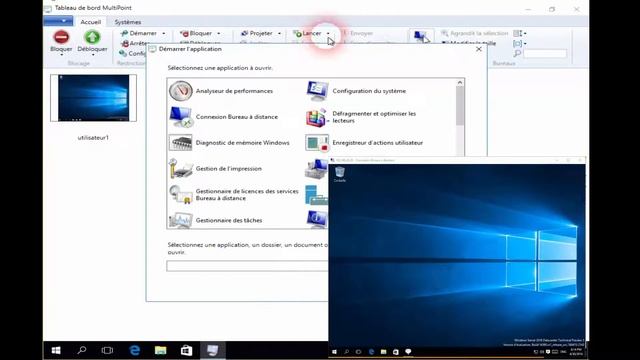Expand the Projeter dropdown arrow
The image size is (640, 360).
pyautogui.click(x=279, y=33)
